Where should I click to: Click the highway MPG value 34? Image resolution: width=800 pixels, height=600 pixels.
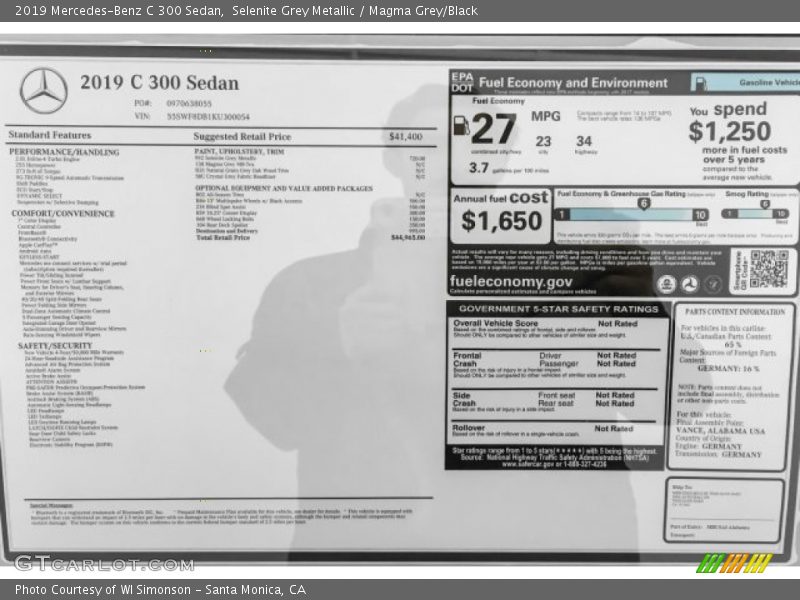pos(584,141)
